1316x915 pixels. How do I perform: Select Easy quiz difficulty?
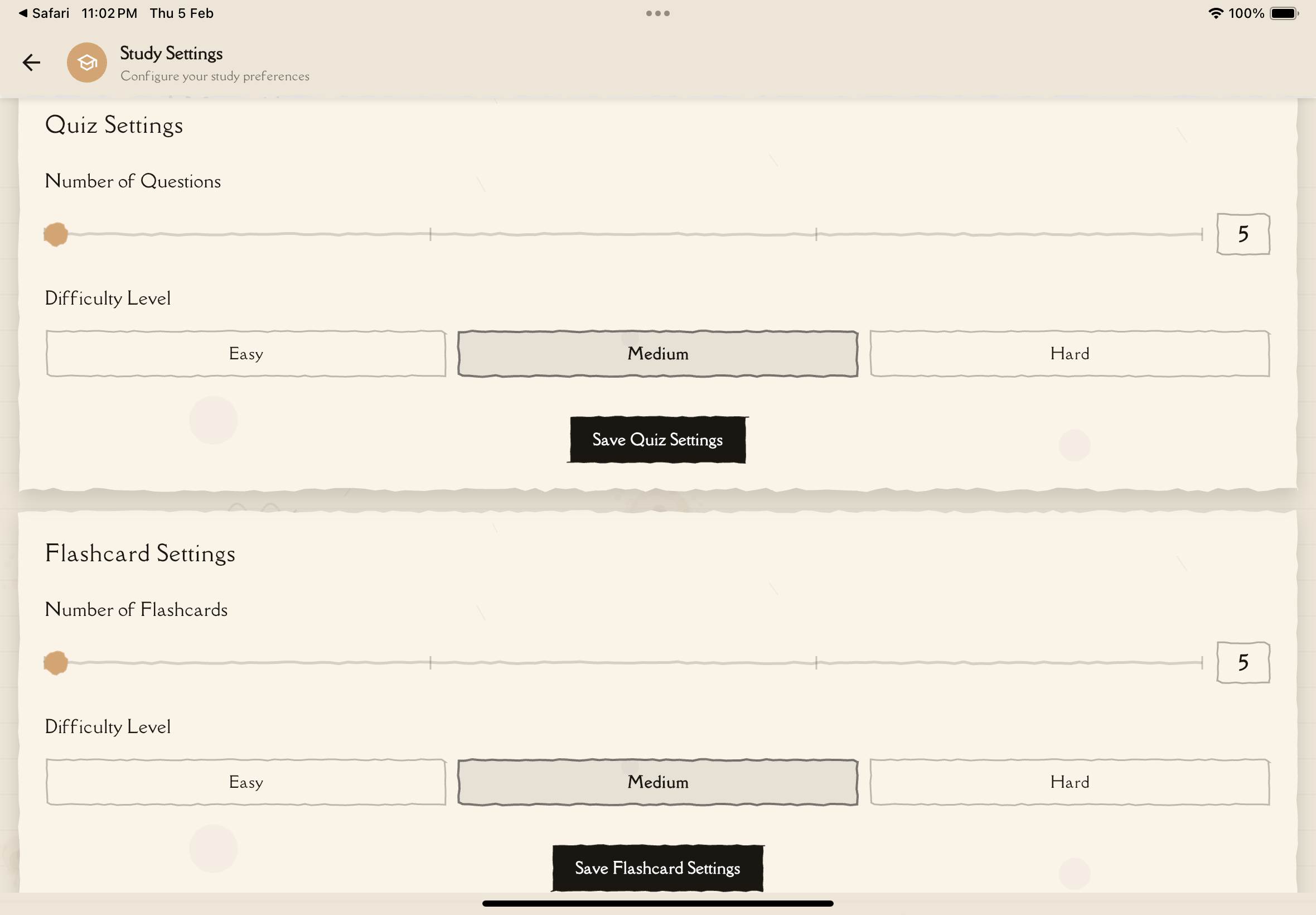(x=246, y=354)
